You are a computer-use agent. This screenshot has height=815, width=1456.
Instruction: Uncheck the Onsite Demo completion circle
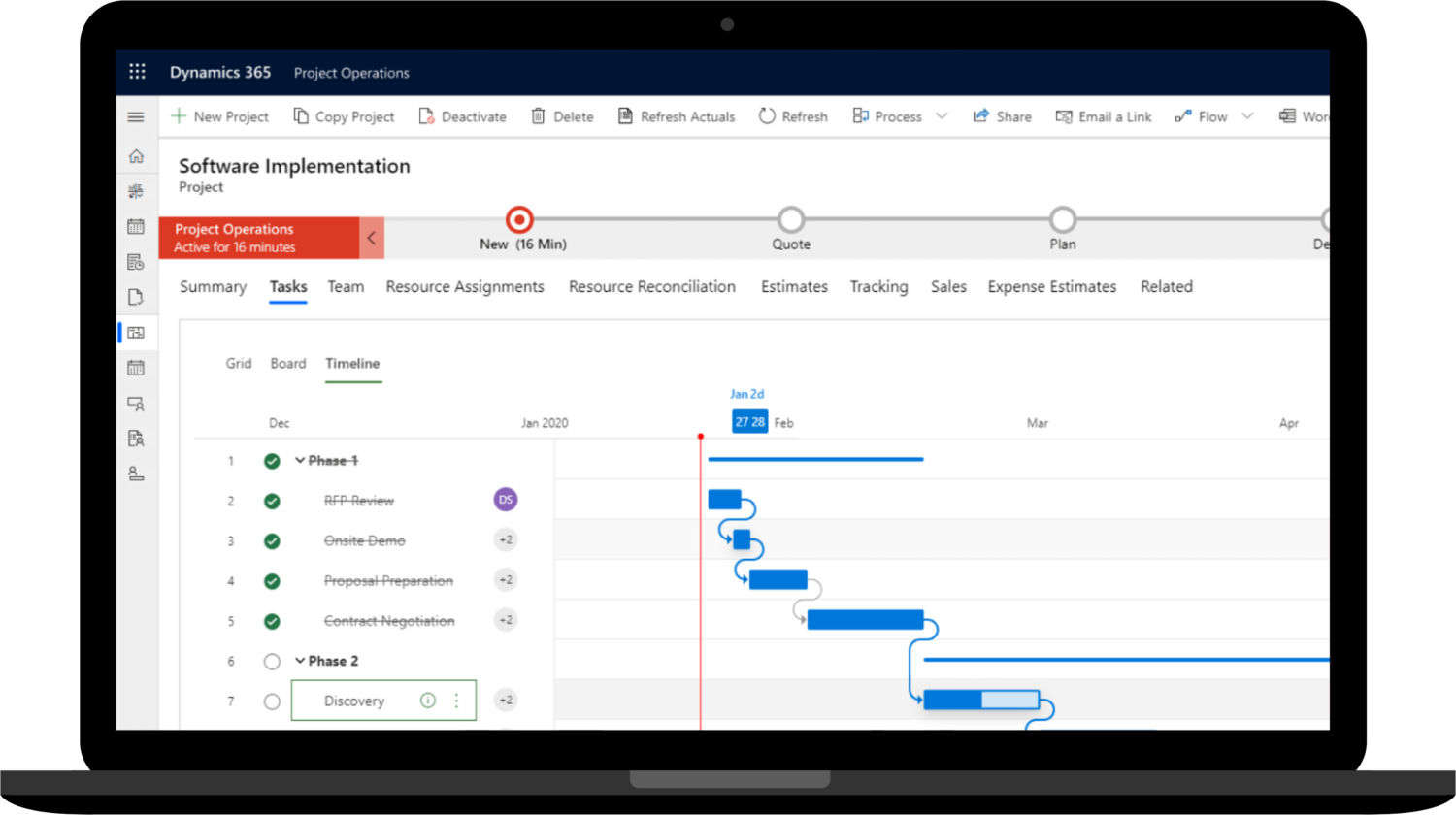click(272, 540)
